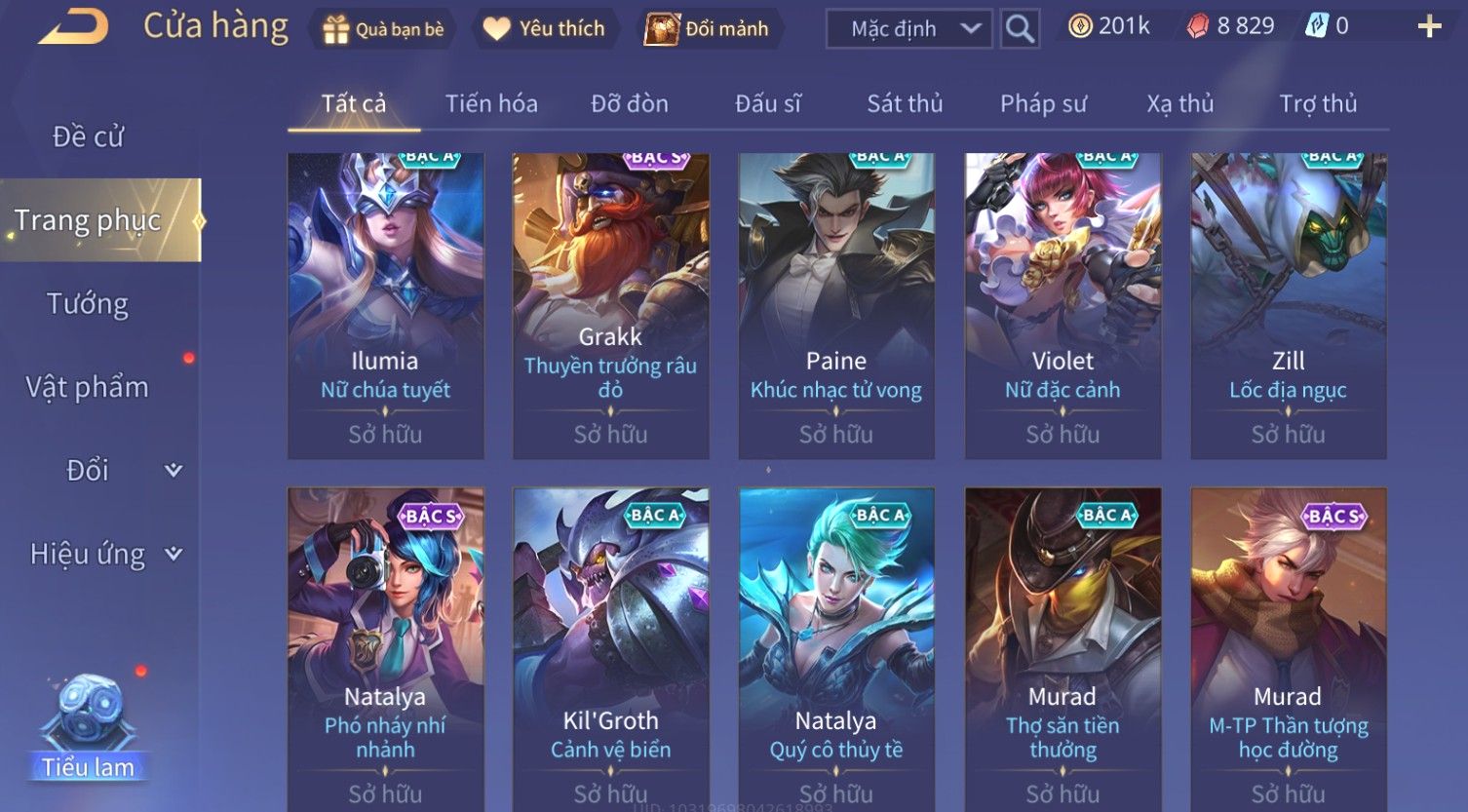Switch to the Tiến hóa tab
This screenshot has width=1468, height=812.
491,103
